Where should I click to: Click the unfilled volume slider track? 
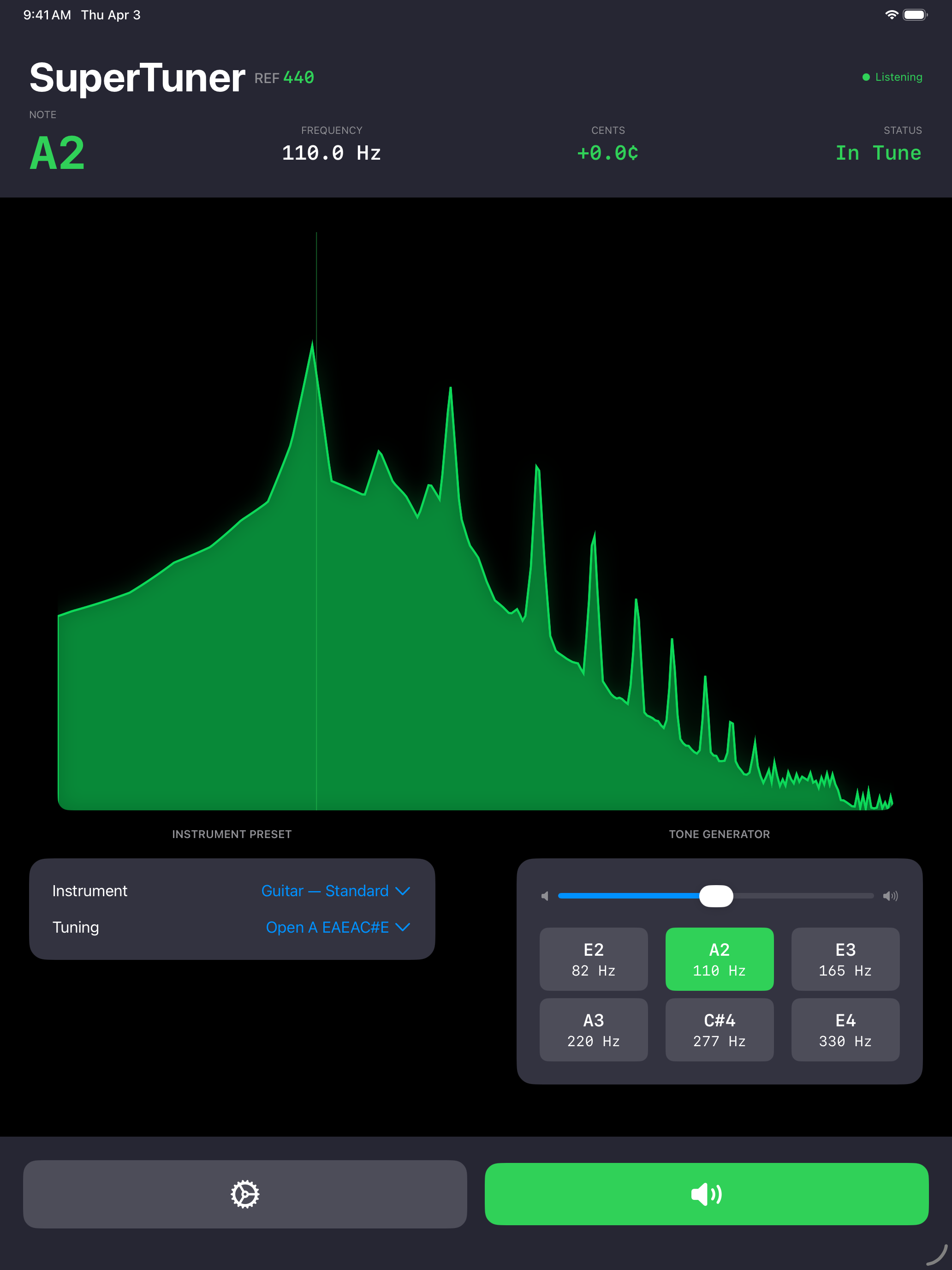(803, 896)
